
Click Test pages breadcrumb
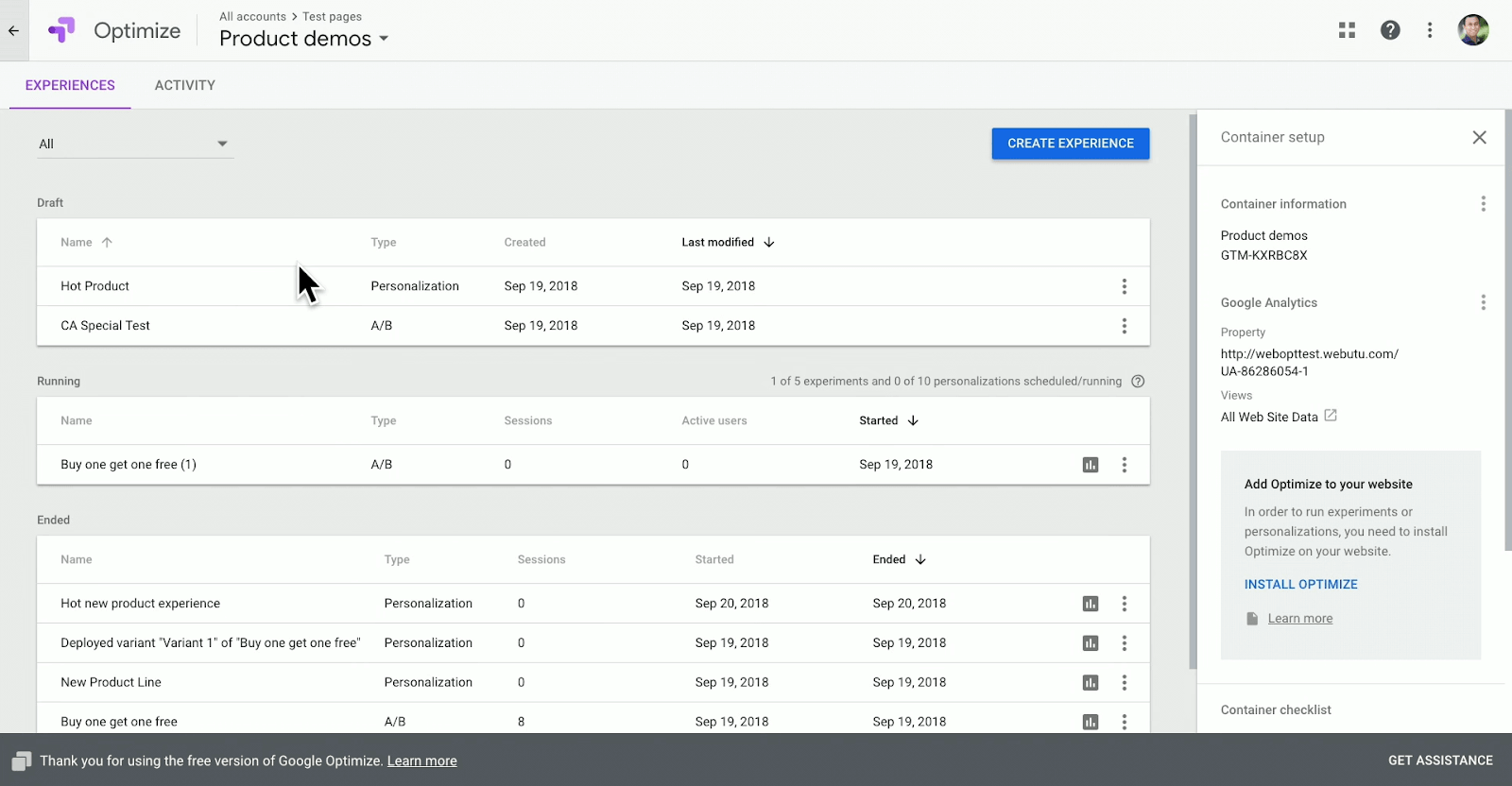[332, 17]
